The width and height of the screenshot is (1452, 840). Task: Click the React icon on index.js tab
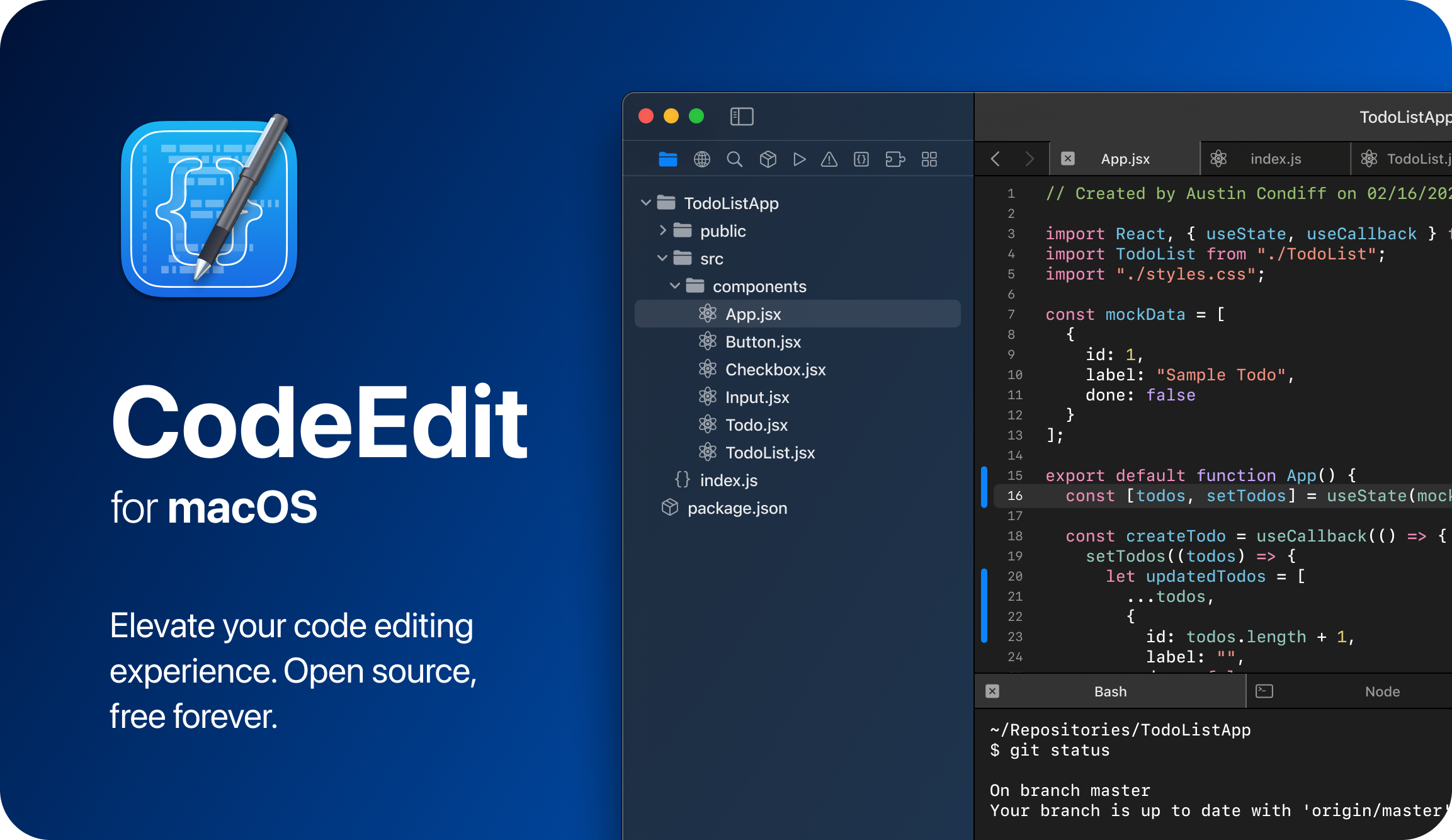pos(1218,159)
